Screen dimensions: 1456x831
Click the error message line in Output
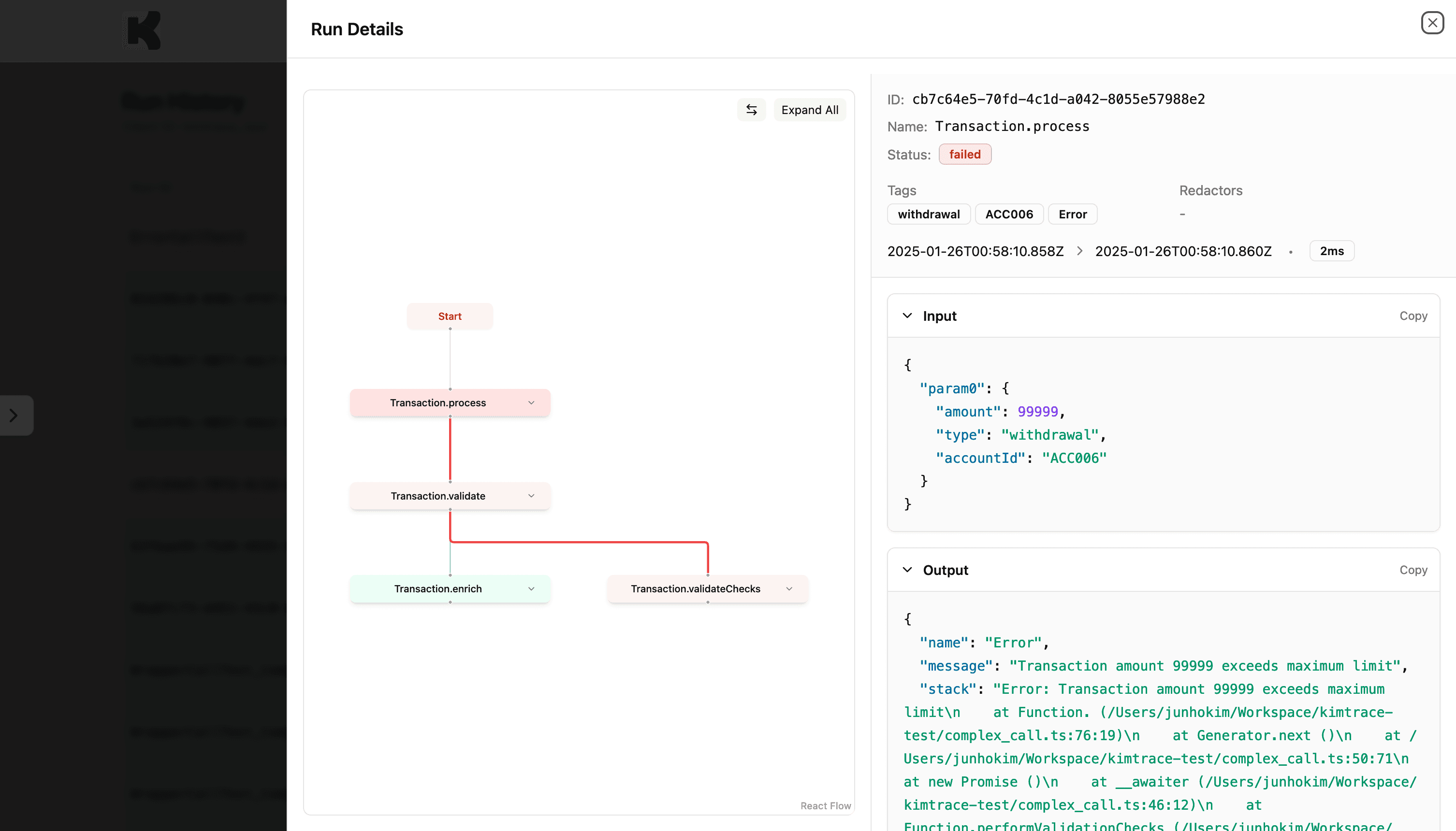(x=1163, y=666)
